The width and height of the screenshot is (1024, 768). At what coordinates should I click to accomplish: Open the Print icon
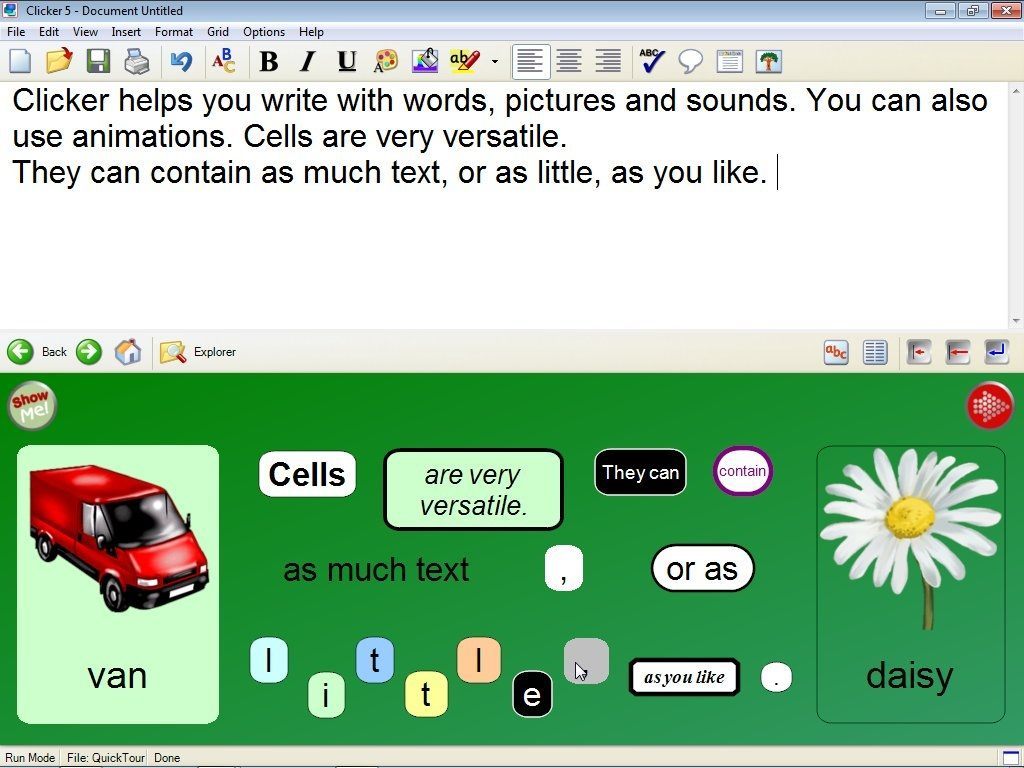point(137,61)
